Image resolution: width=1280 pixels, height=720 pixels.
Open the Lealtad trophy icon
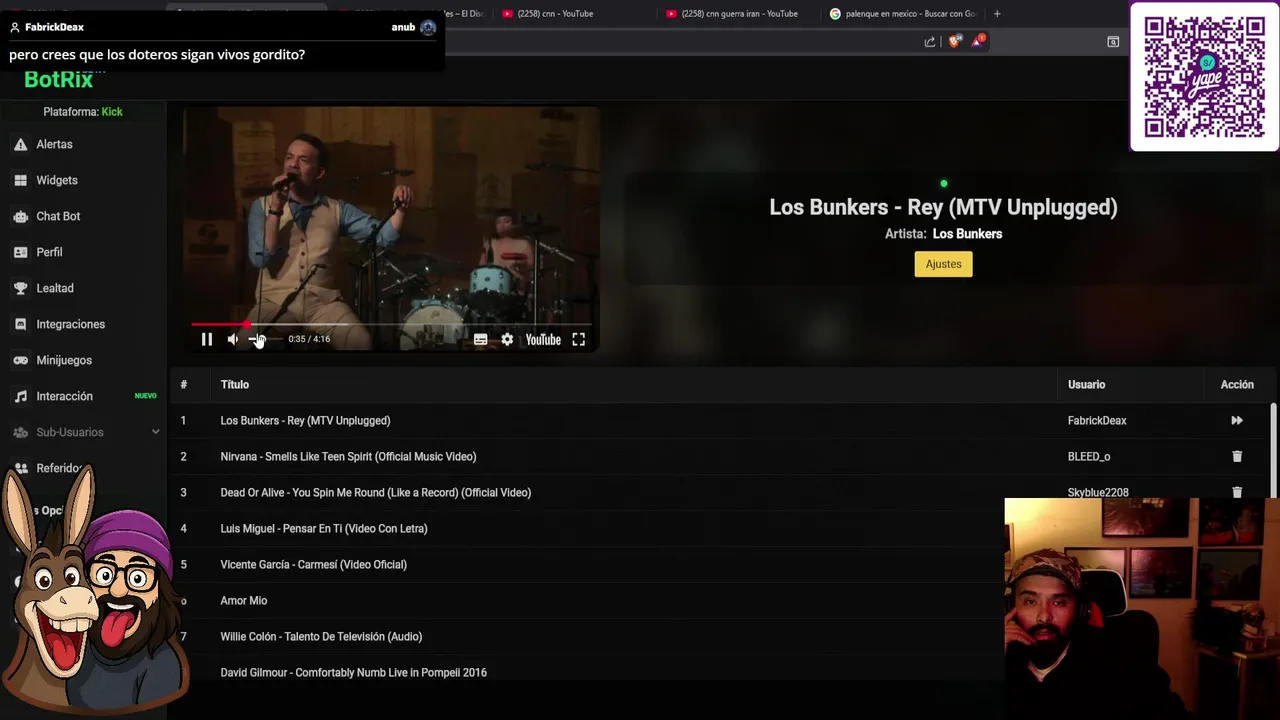20,288
